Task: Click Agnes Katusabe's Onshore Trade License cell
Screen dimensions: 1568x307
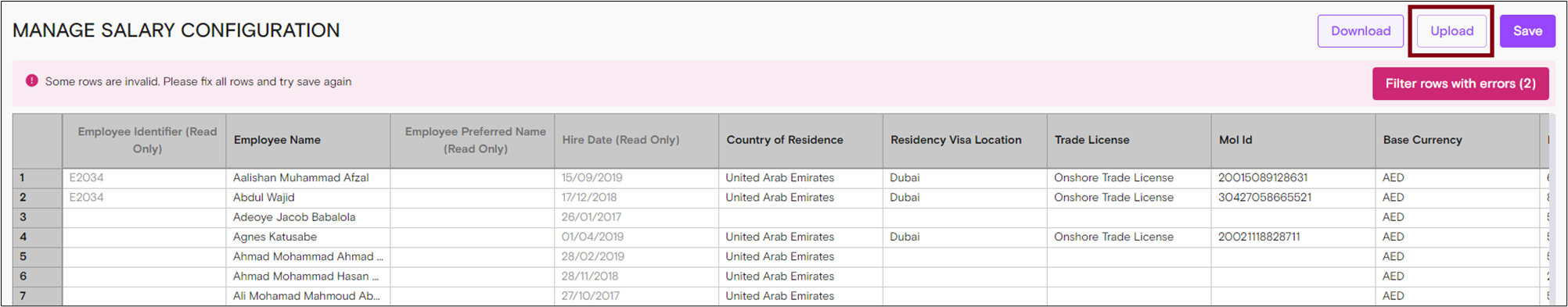Action: point(1129,237)
